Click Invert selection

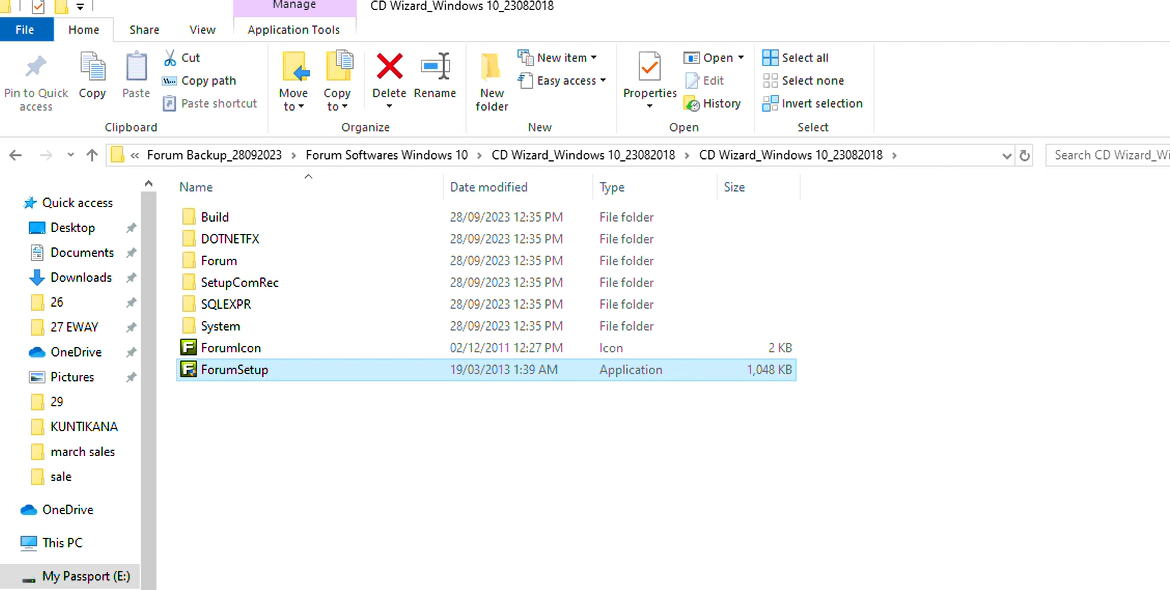(x=812, y=103)
